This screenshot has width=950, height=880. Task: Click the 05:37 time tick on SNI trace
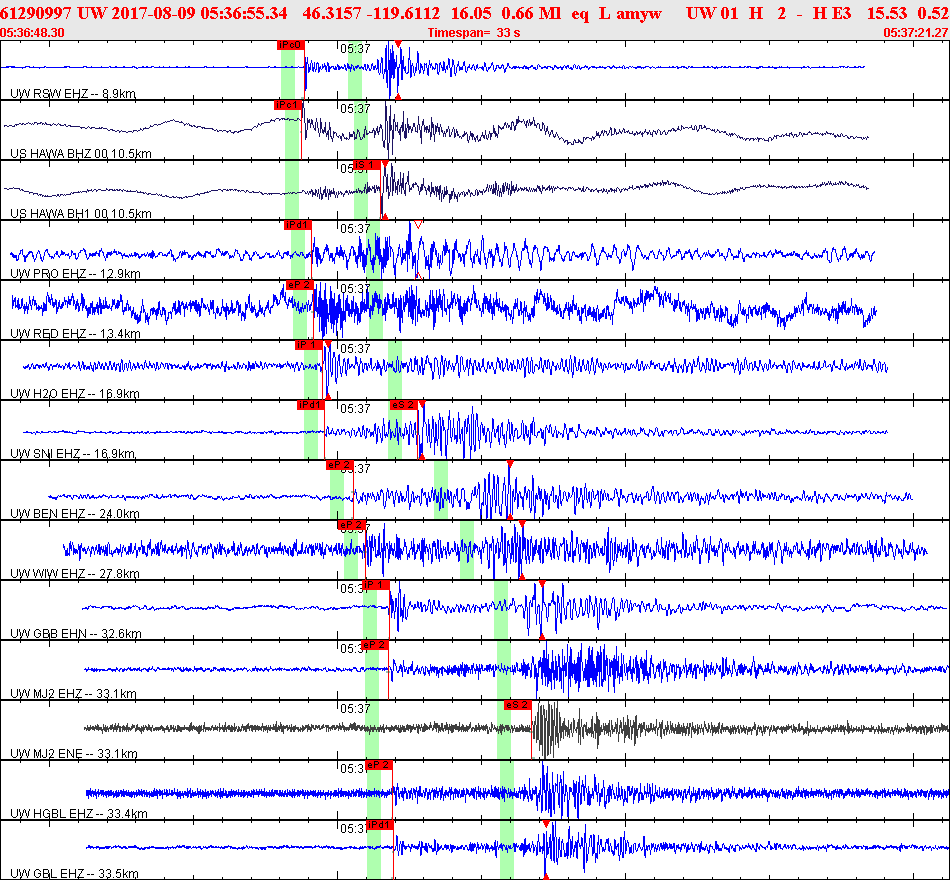click(355, 409)
